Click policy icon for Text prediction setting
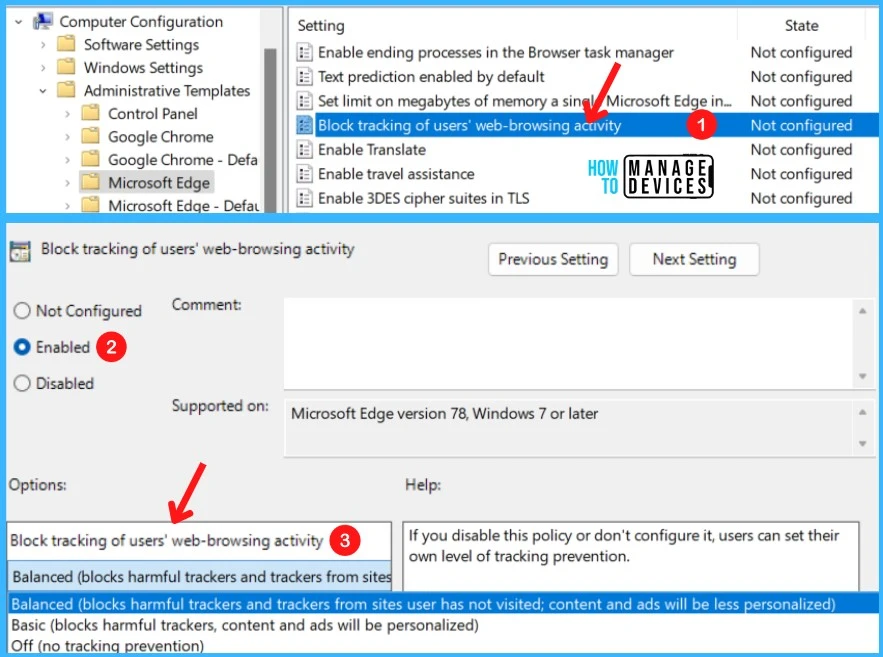 tap(305, 77)
